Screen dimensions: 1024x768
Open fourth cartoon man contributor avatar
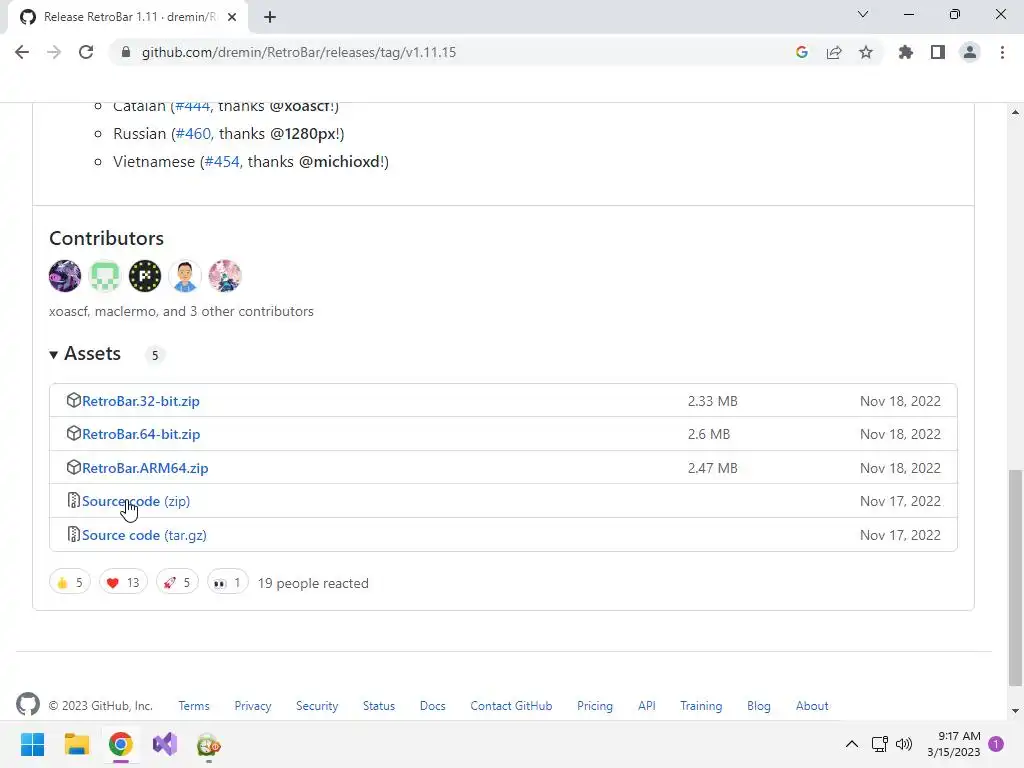(x=185, y=276)
